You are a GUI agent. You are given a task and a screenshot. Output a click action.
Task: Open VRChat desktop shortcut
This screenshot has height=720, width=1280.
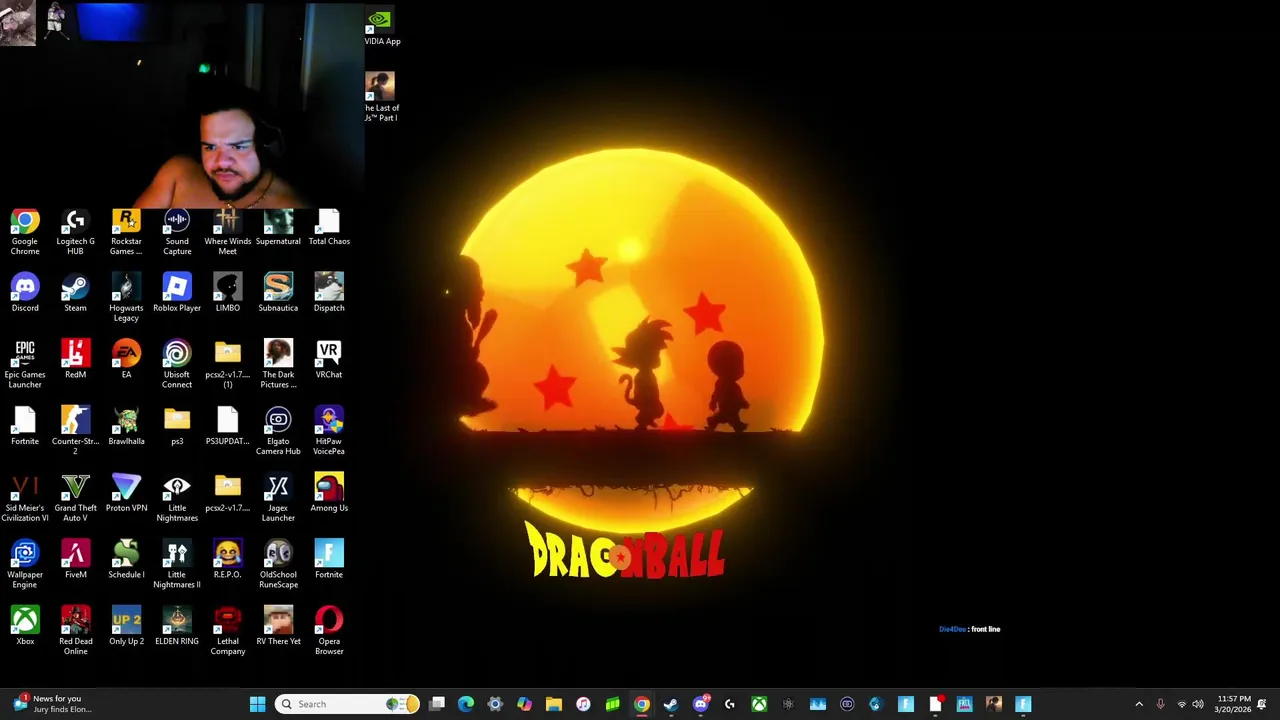[329, 360]
